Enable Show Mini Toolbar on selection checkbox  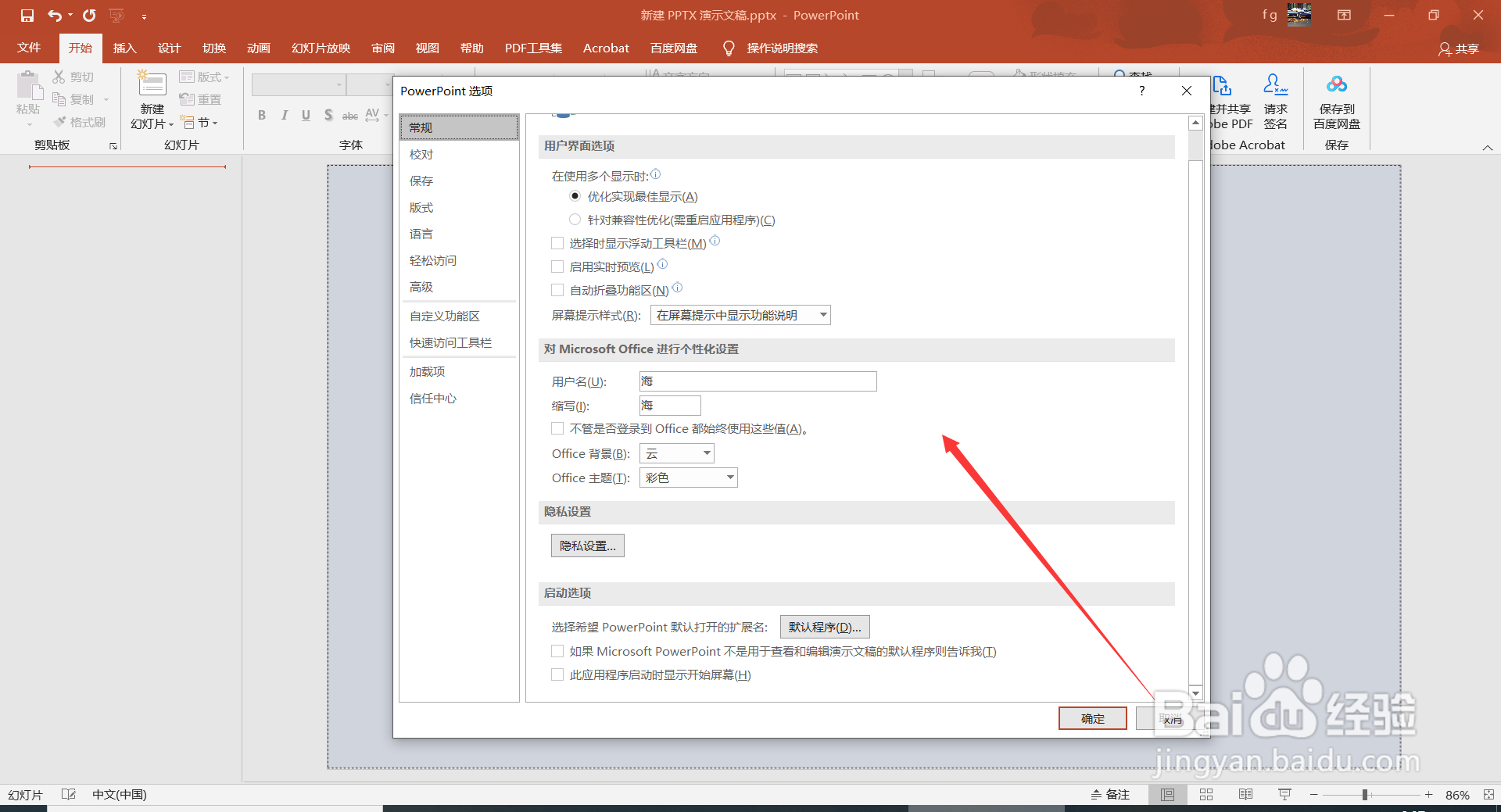[557, 243]
